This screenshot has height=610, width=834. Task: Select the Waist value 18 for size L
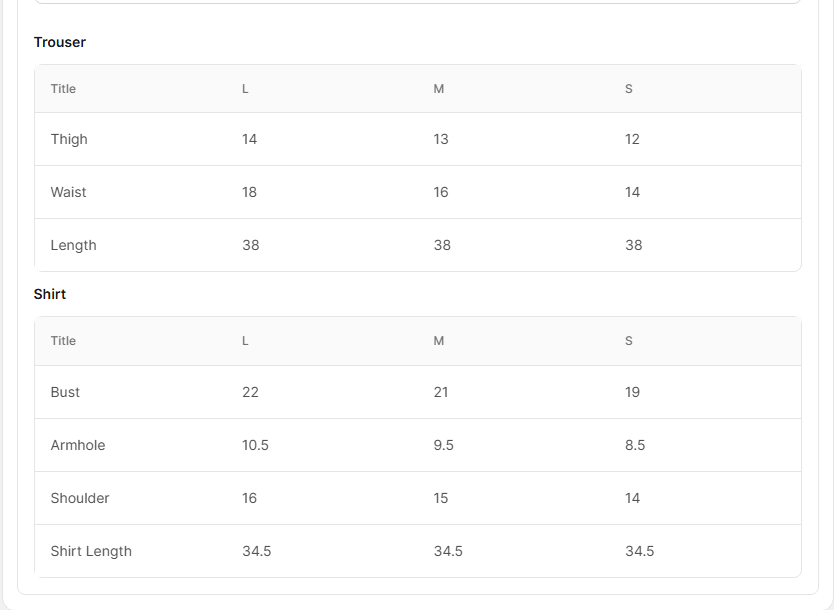[x=249, y=192]
